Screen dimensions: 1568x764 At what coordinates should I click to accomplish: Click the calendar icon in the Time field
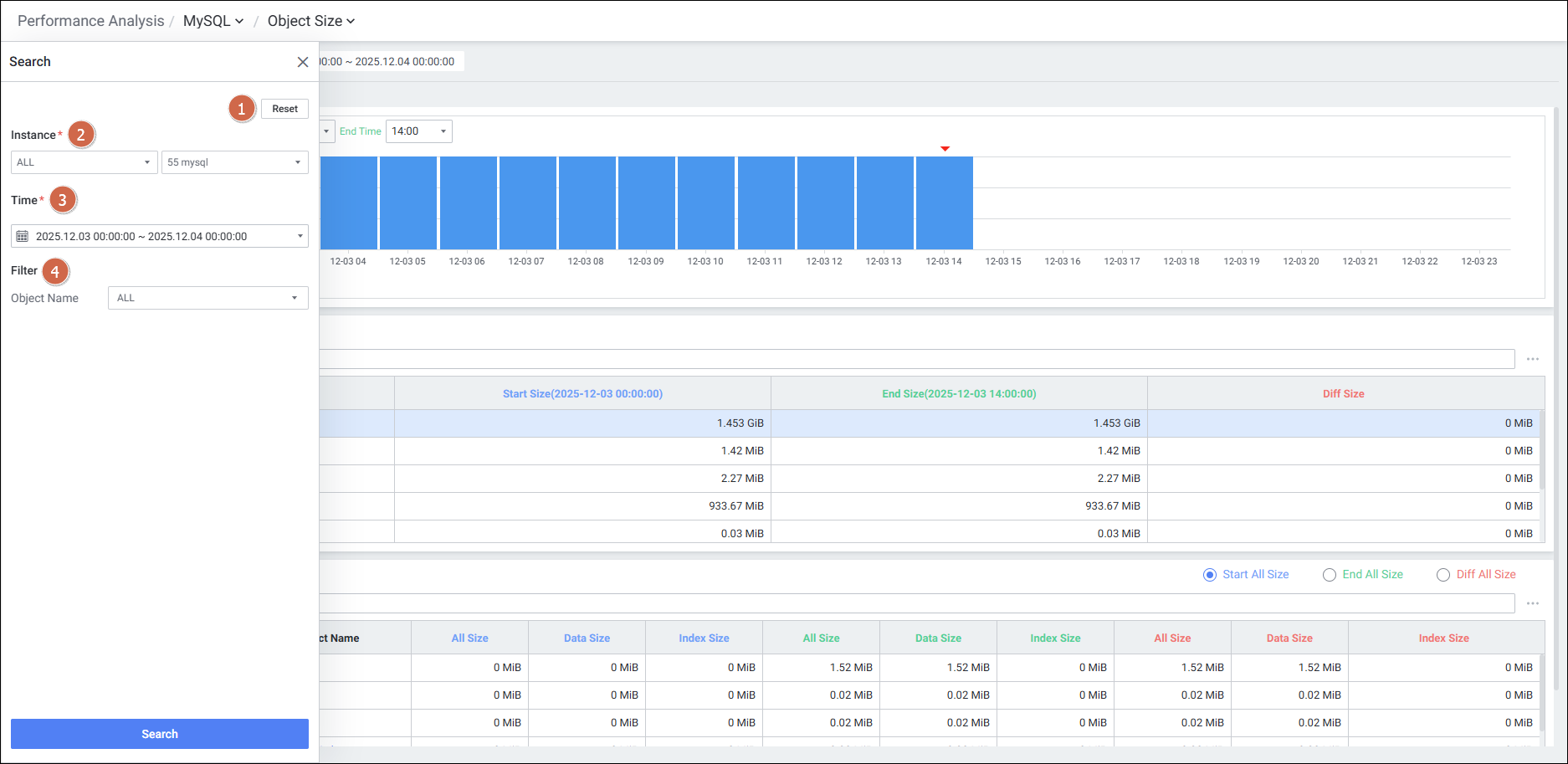pyautogui.click(x=23, y=237)
